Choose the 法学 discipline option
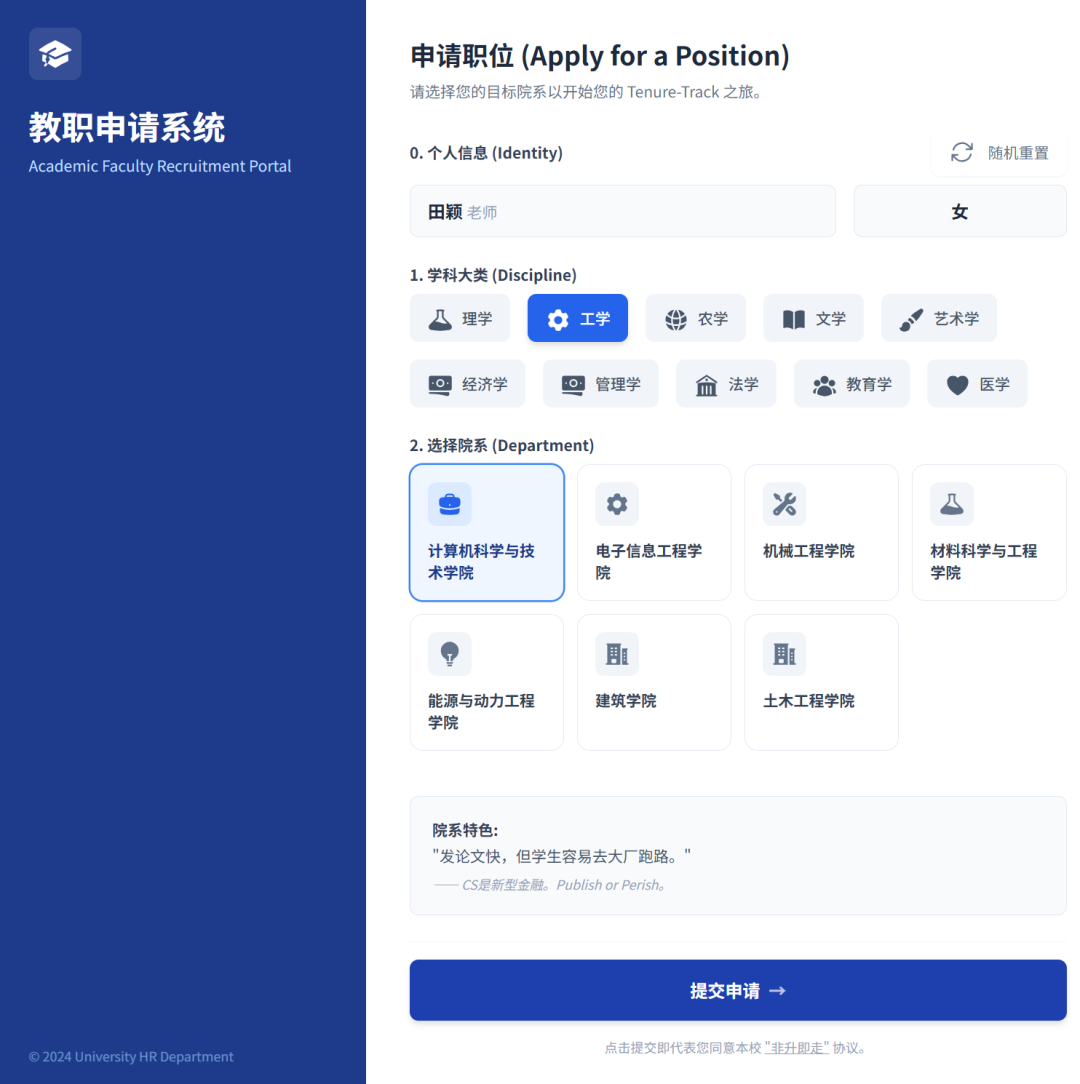The height and width of the screenshot is (1084, 1080). coord(726,384)
